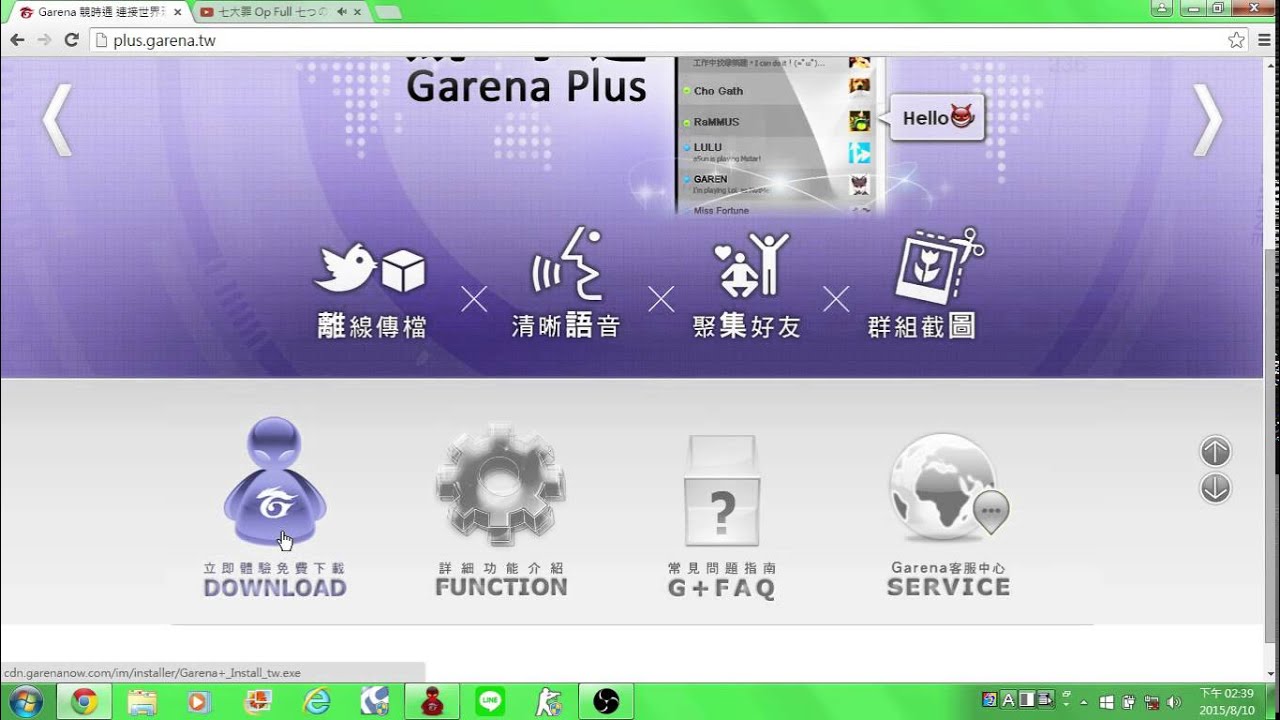Open the language bar options arrow
This screenshot has width=1280, height=720.
click(x=1066, y=705)
